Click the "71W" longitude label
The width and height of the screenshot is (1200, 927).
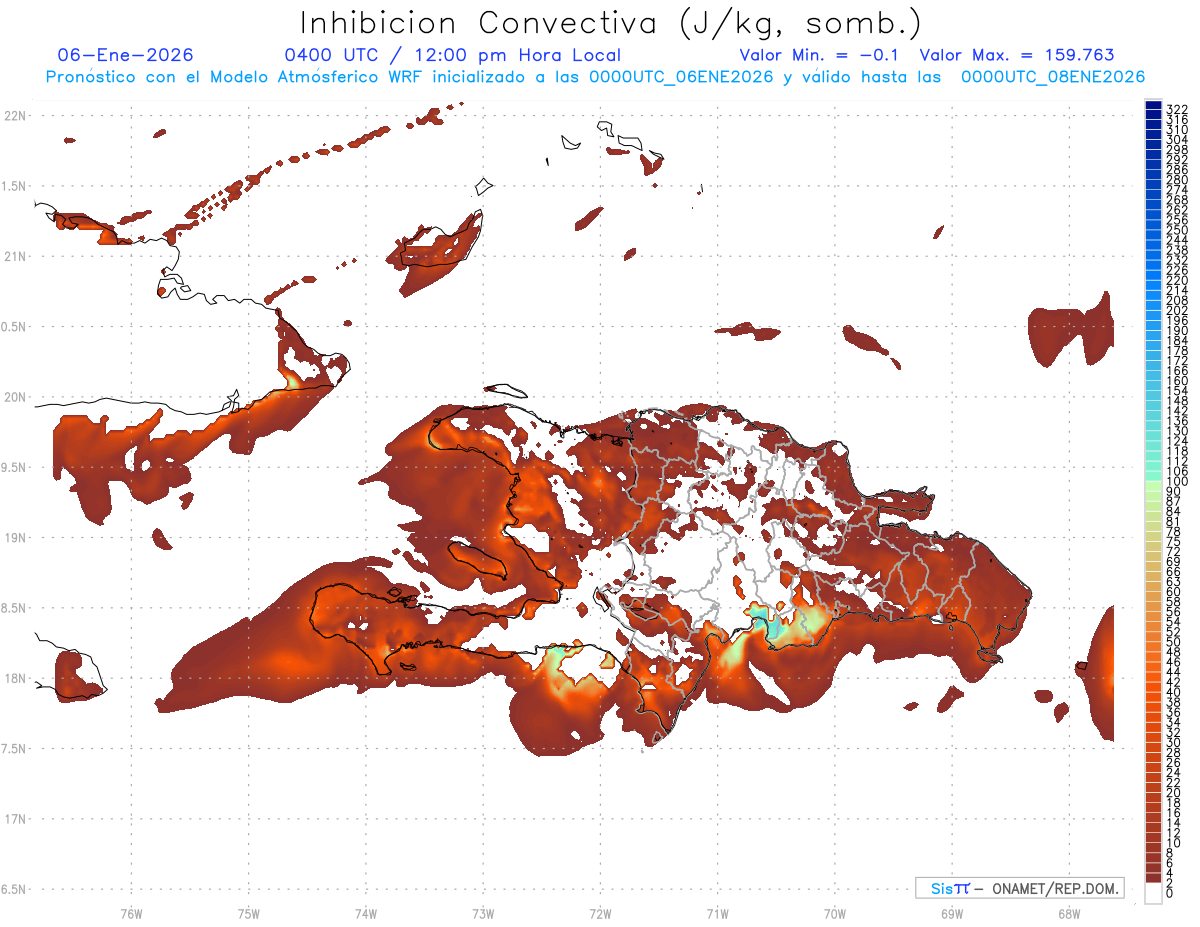pos(717,913)
